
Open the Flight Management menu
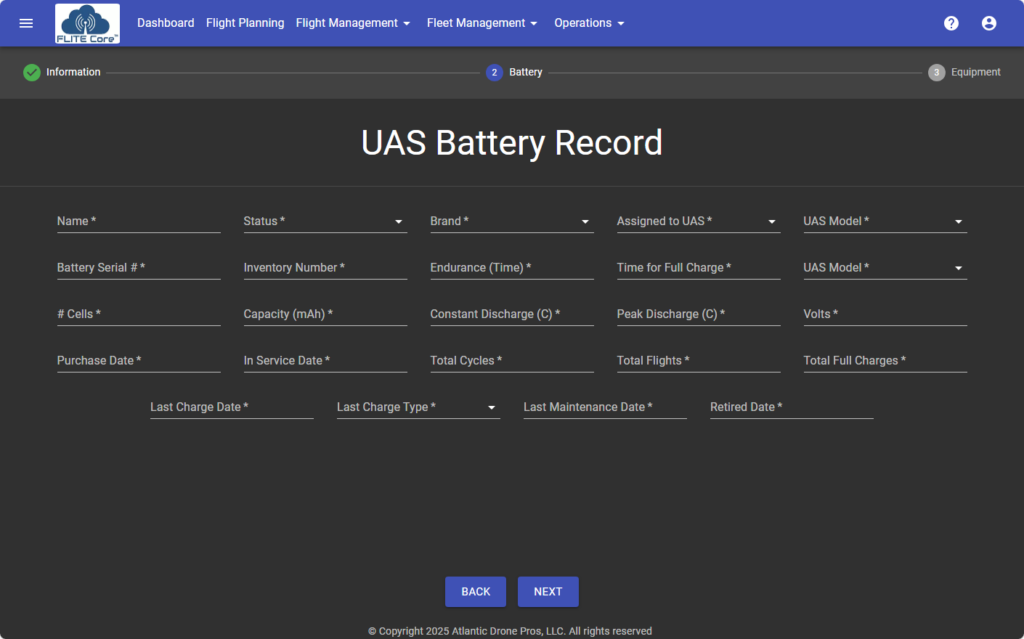point(353,23)
